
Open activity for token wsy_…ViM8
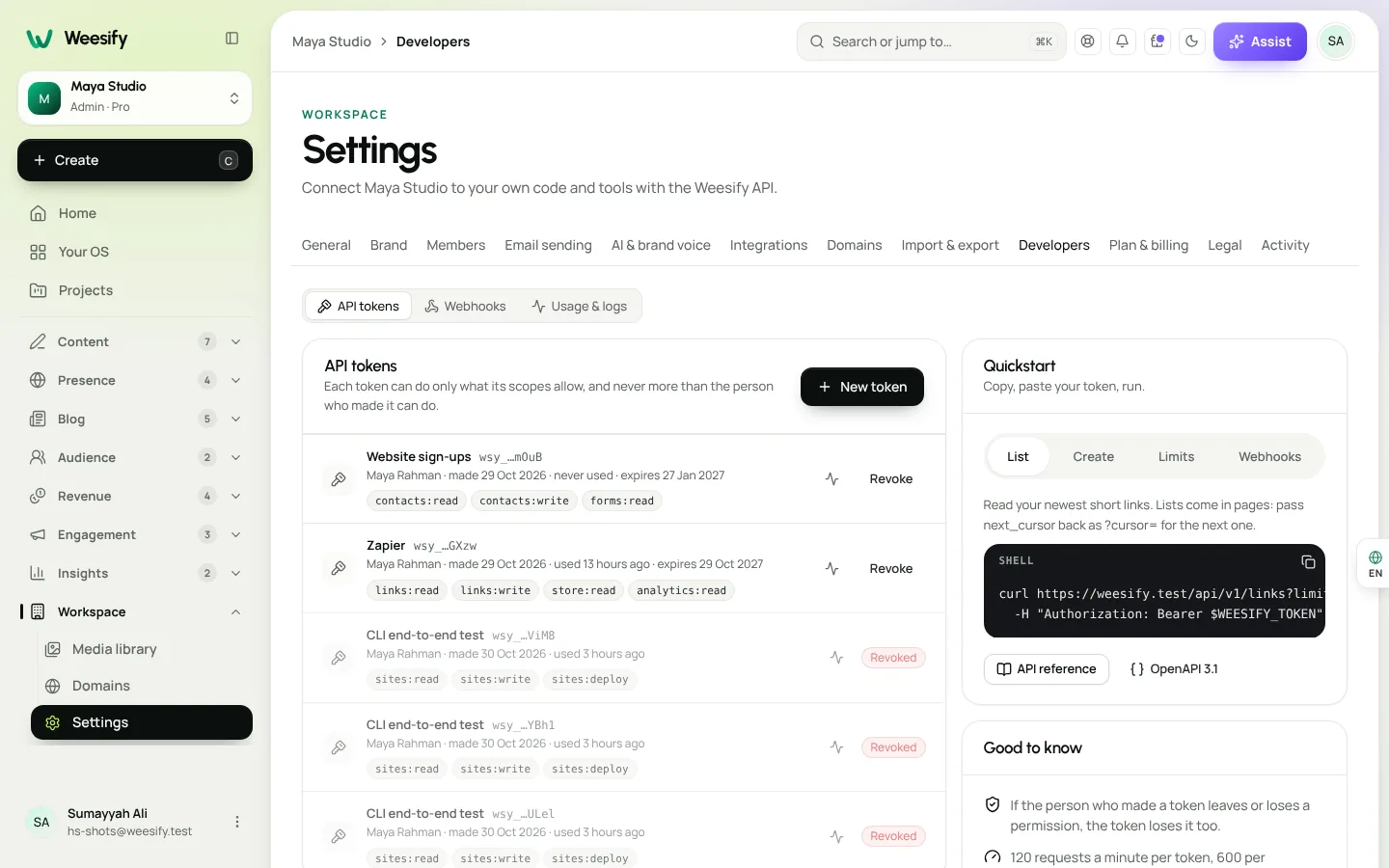click(836, 658)
